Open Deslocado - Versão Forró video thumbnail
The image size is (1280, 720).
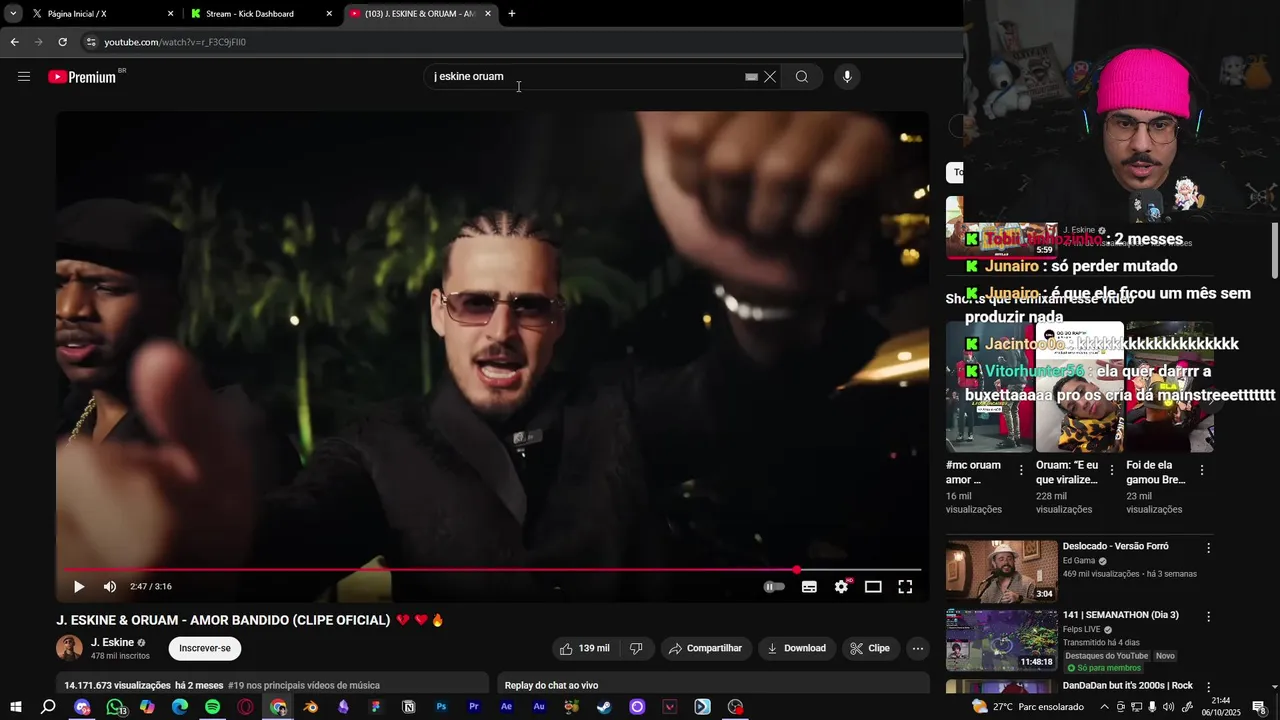click(x=1001, y=571)
